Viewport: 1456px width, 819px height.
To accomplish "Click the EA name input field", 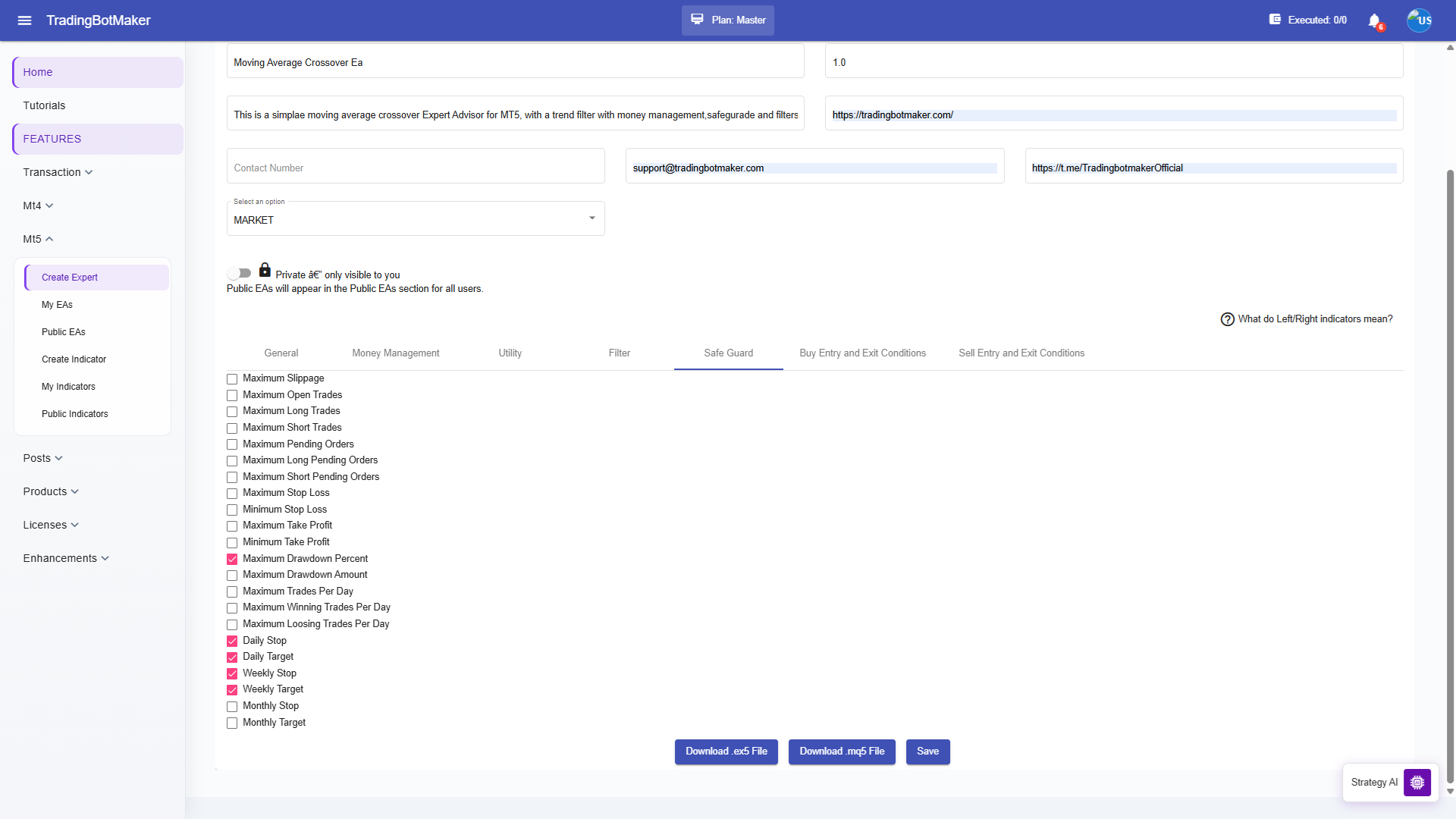I will coord(516,61).
